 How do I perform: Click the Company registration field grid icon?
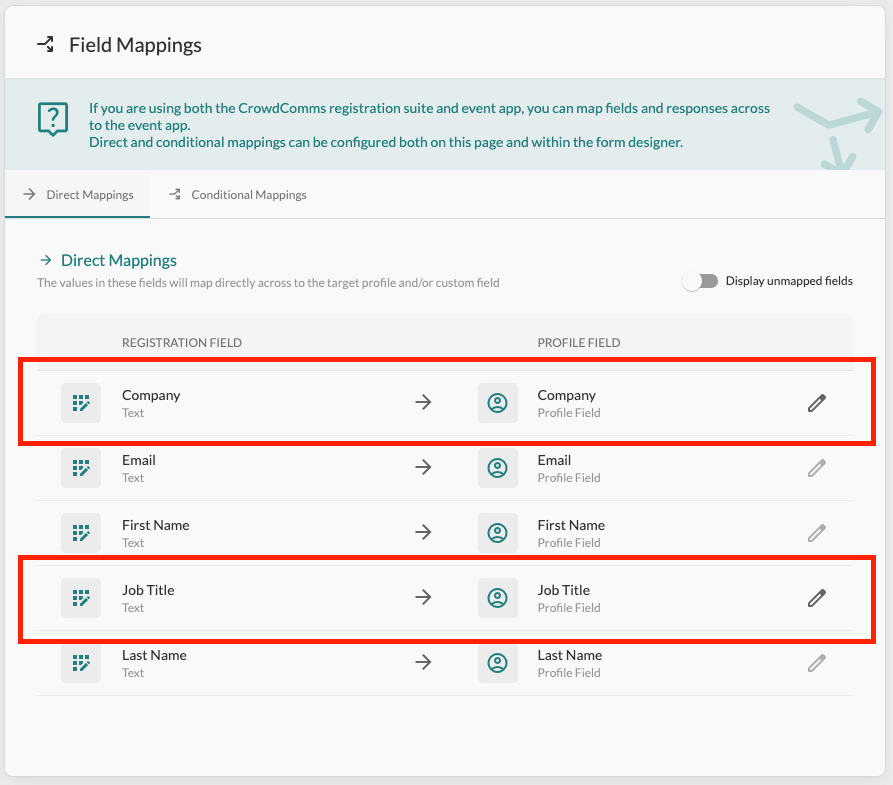(x=81, y=403)
